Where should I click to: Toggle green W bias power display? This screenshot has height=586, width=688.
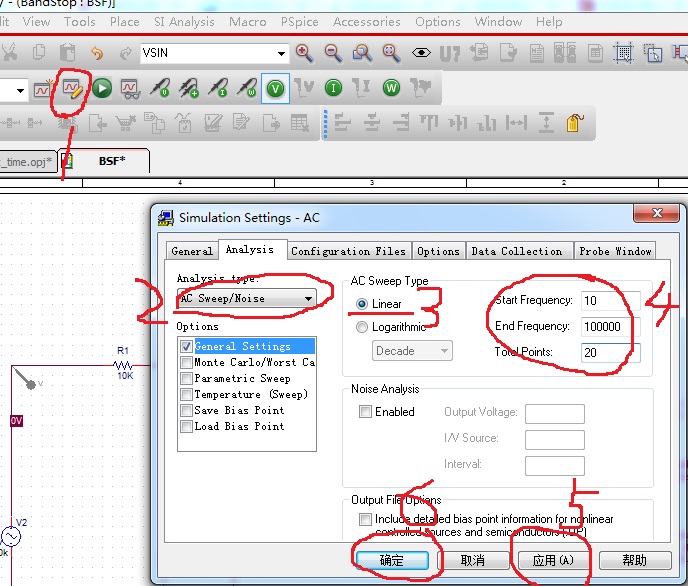[x=391, y=88]
